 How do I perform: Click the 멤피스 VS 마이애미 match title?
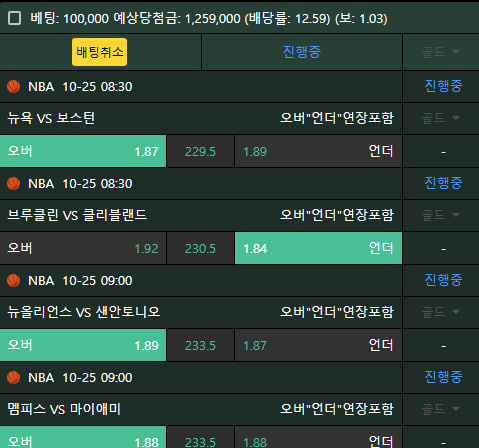click(64, 409)
